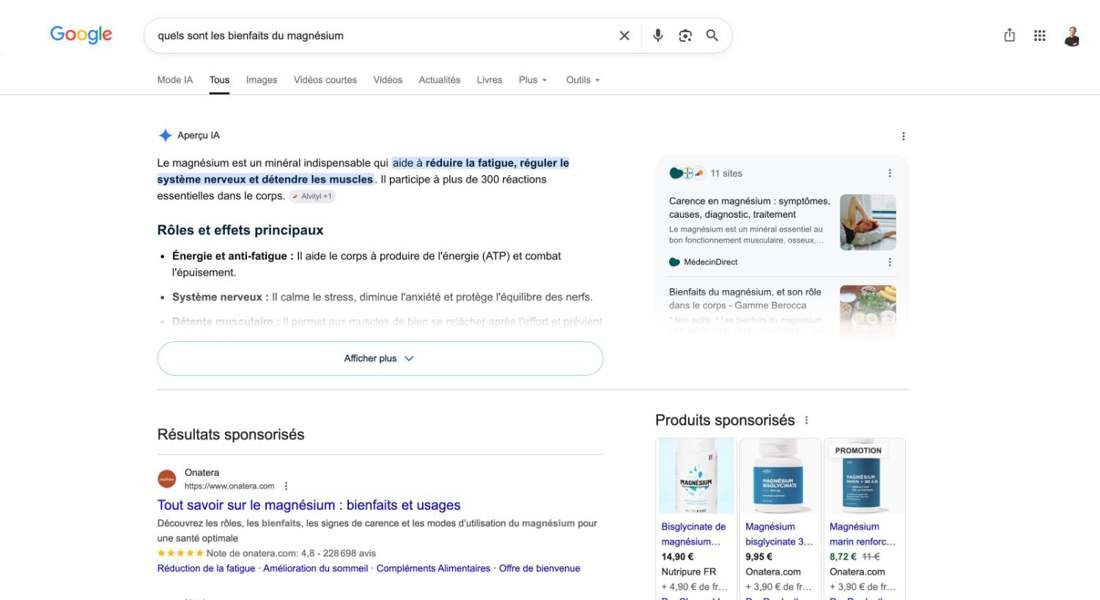Click the magnifying glass search icon
Screen dimensions: 1100x600
coord(712,36)
